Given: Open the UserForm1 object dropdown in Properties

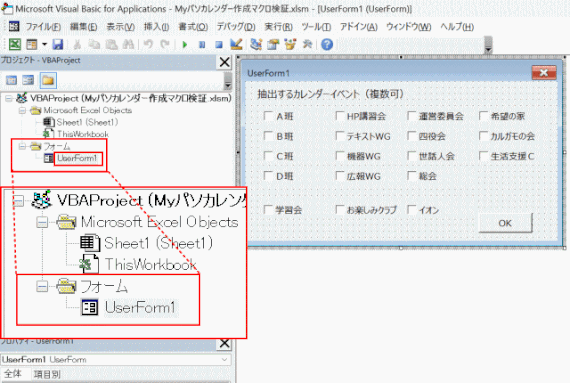Looking at the screenshot, I should (225, 359).
